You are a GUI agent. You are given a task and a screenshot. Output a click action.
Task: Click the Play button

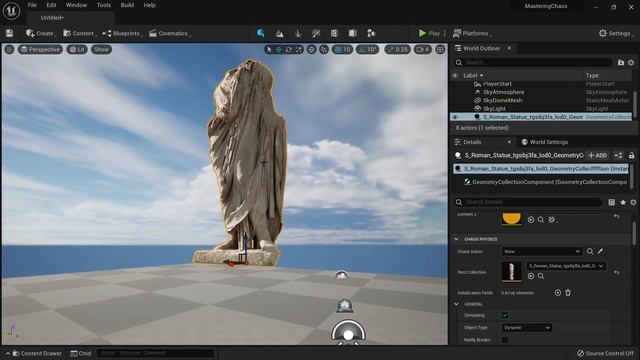coord(429,33)
